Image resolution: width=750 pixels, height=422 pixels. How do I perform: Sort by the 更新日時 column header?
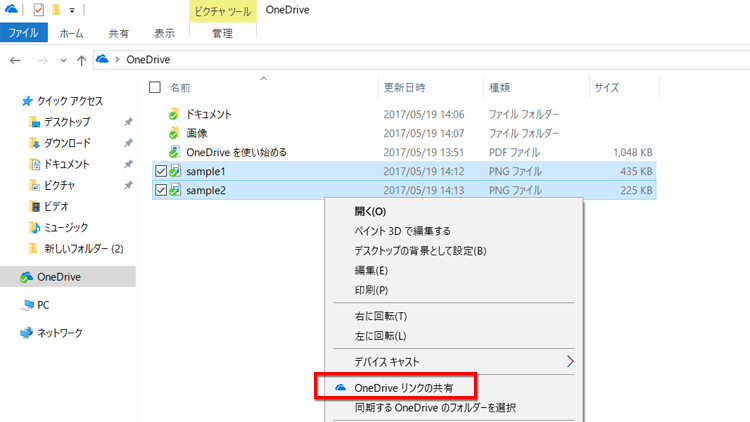point(404,88)
